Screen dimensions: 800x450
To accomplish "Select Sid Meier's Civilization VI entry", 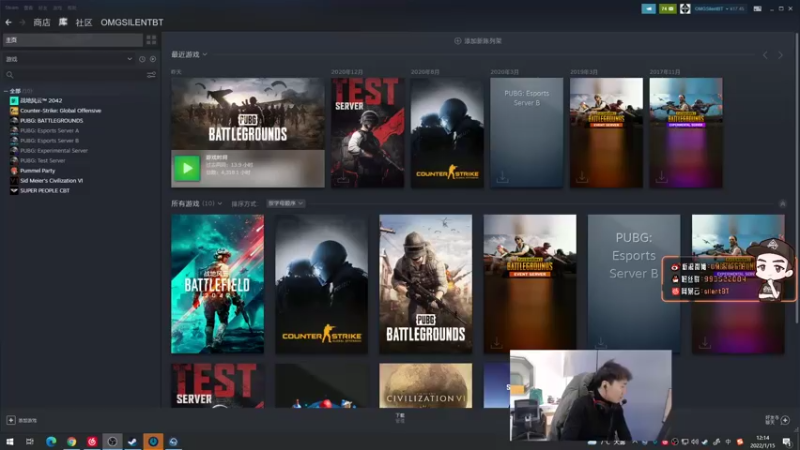I will 51,181.
